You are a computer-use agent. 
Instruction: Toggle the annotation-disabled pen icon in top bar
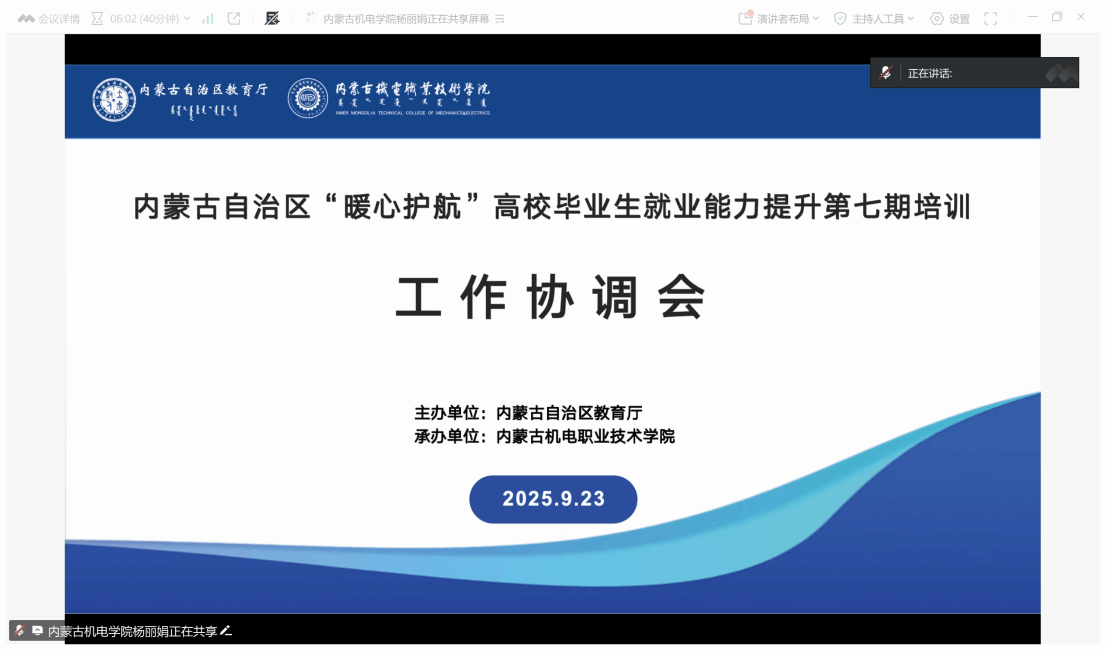[x=272, y=18]
